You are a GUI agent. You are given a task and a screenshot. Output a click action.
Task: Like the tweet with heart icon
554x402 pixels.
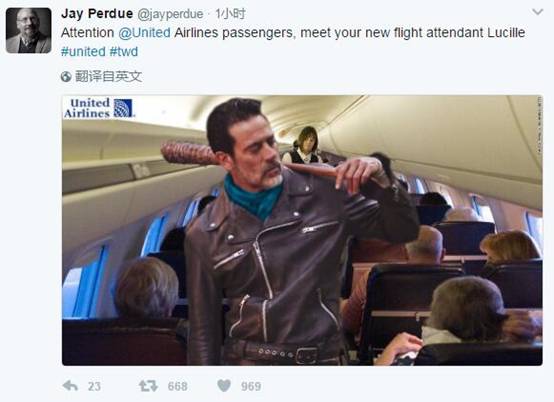coord(224,385)
